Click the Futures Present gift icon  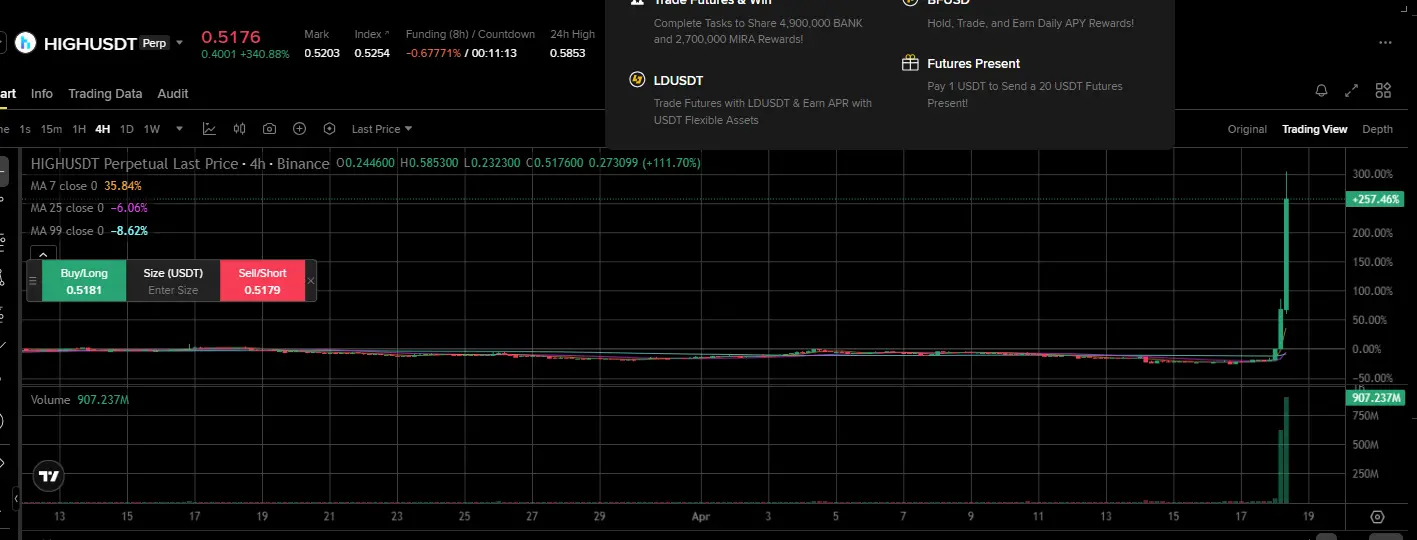tap(910, 63)
